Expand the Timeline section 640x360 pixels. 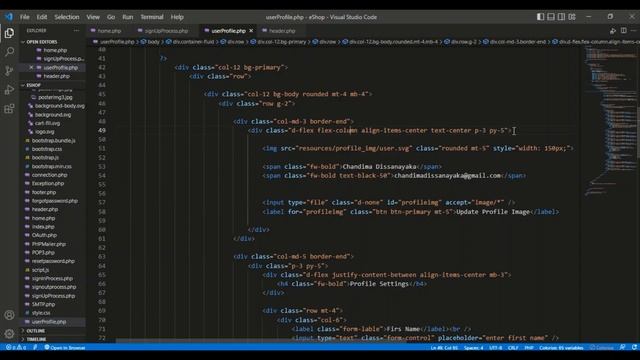tap(36, 339)
